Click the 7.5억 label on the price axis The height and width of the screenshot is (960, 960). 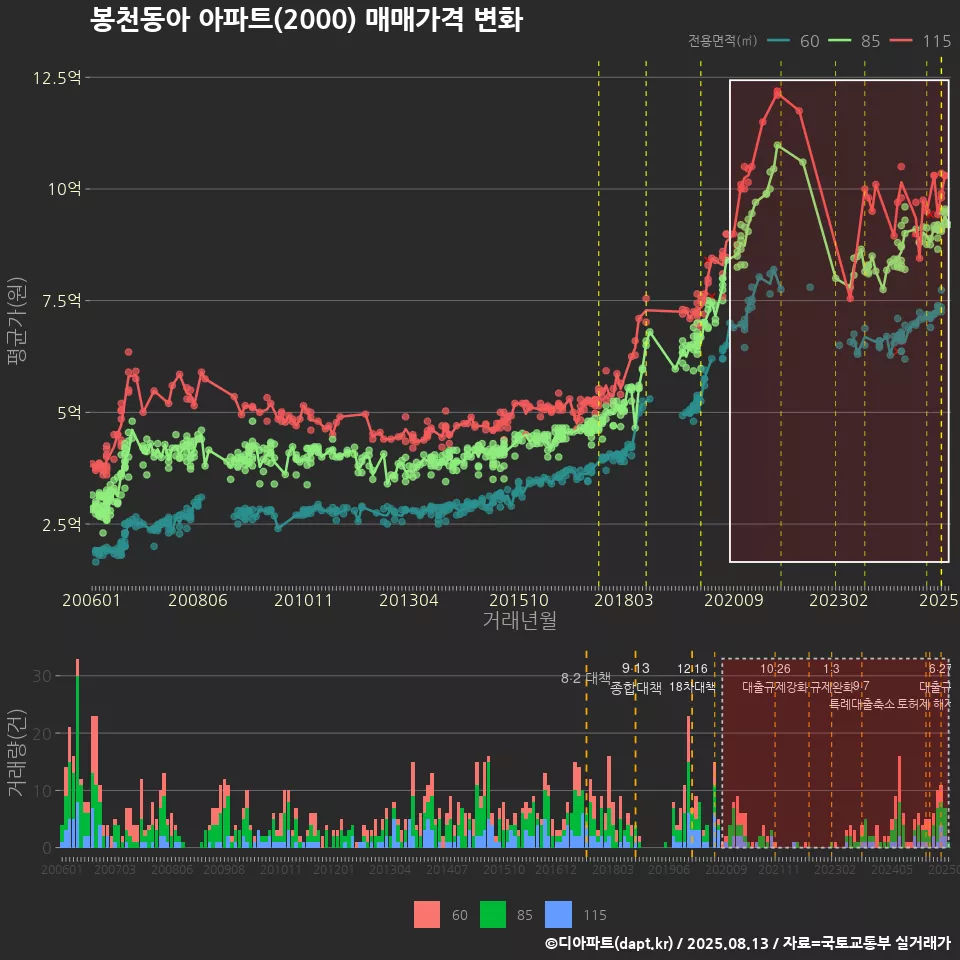[61, 301]
